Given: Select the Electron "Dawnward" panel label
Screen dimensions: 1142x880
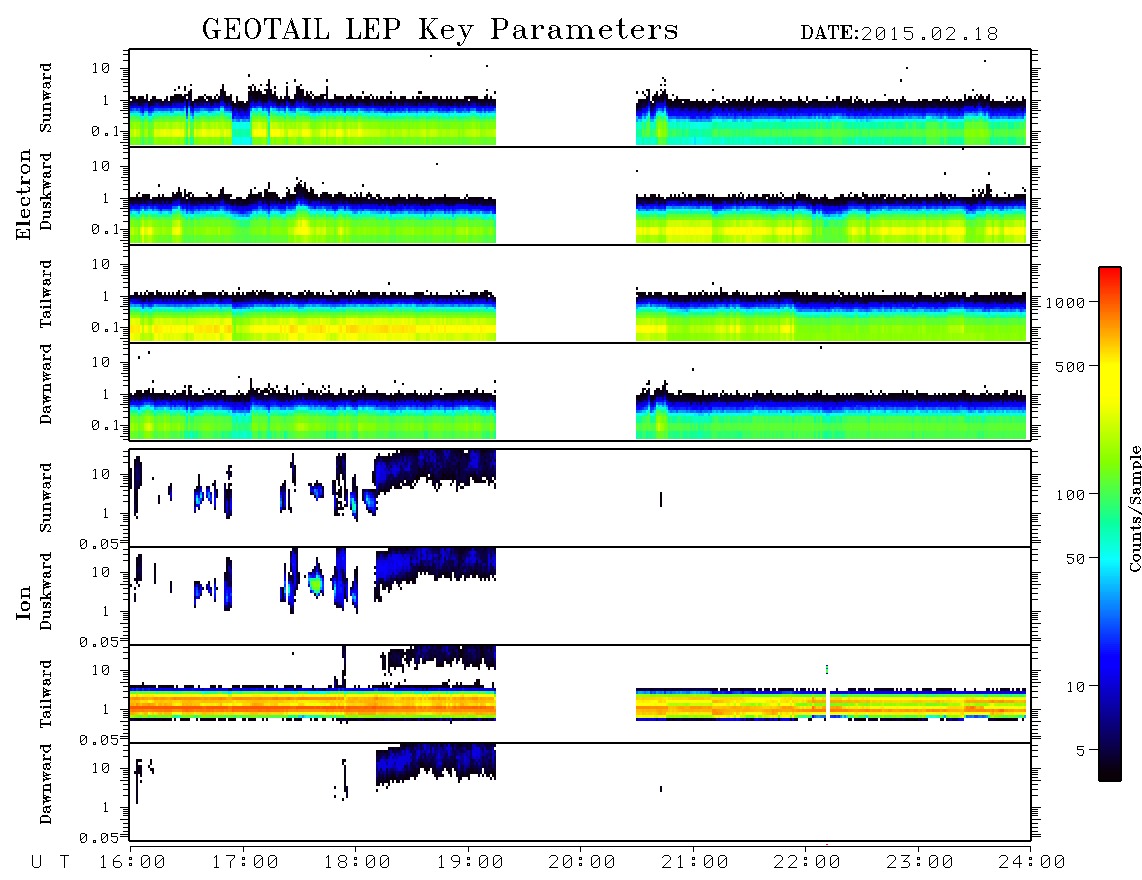Looking at the screenshot, I should [46, 384].
